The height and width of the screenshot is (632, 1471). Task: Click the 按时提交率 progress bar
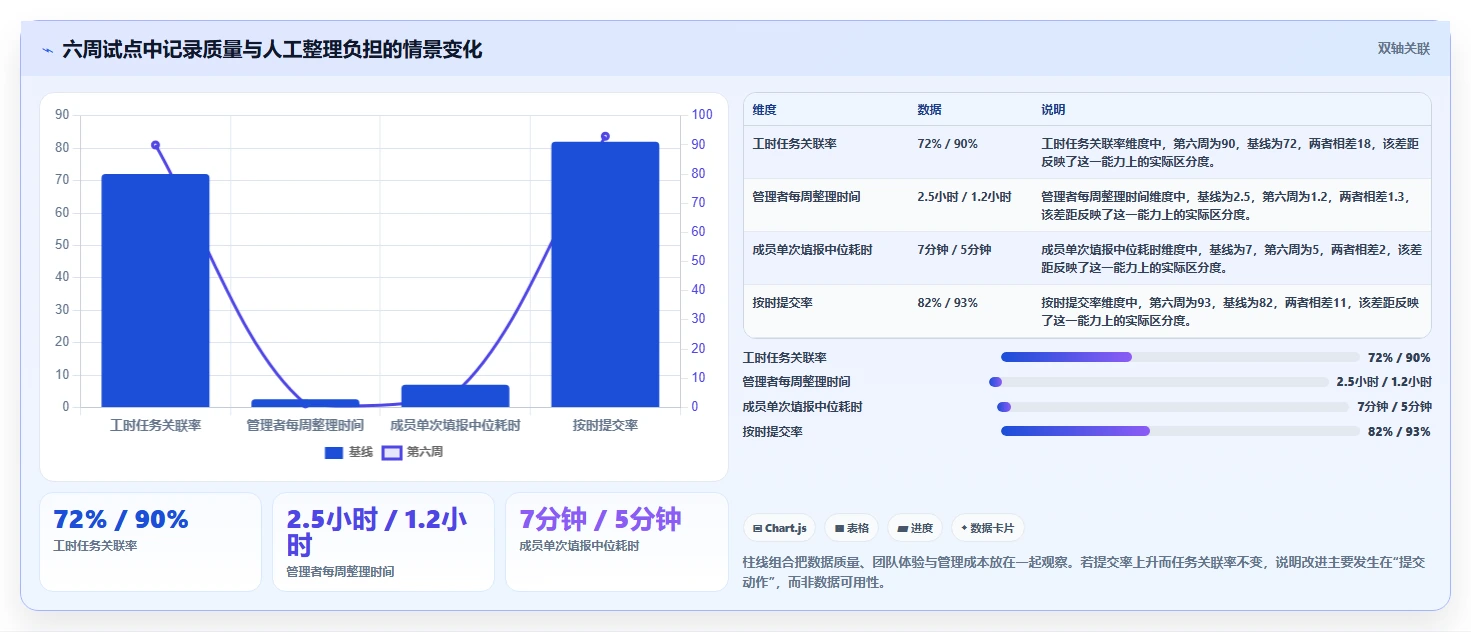pyautogui.click(x=1180, y=431)
